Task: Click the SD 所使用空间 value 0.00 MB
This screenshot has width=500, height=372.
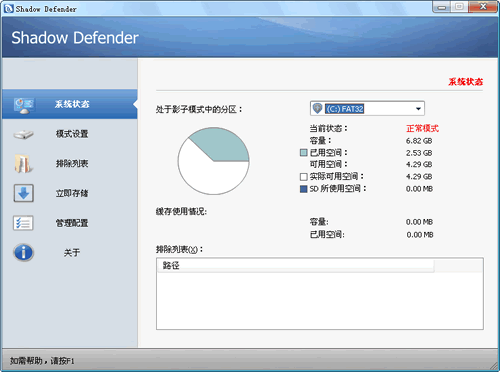Action: (x=419, y=189)
